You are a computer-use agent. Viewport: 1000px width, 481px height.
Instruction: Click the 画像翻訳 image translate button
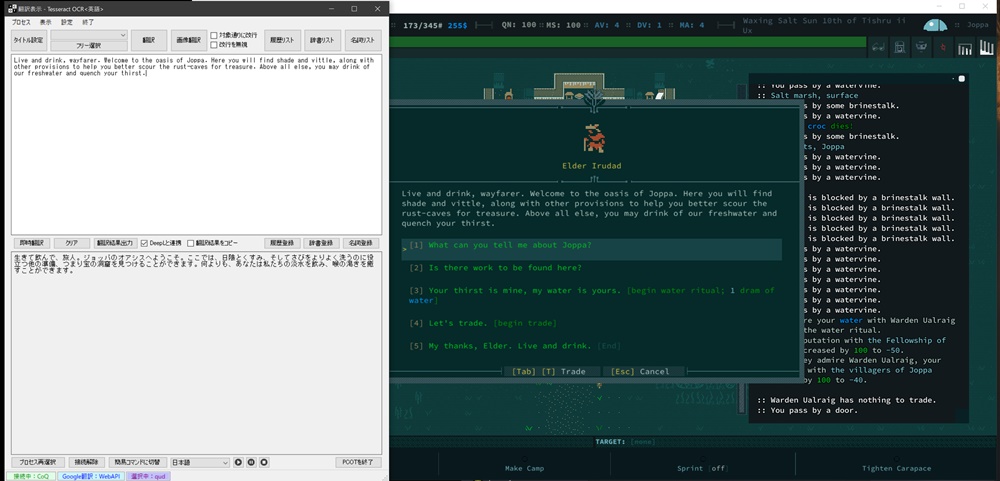pyautogui.click(x=189, y=40)
